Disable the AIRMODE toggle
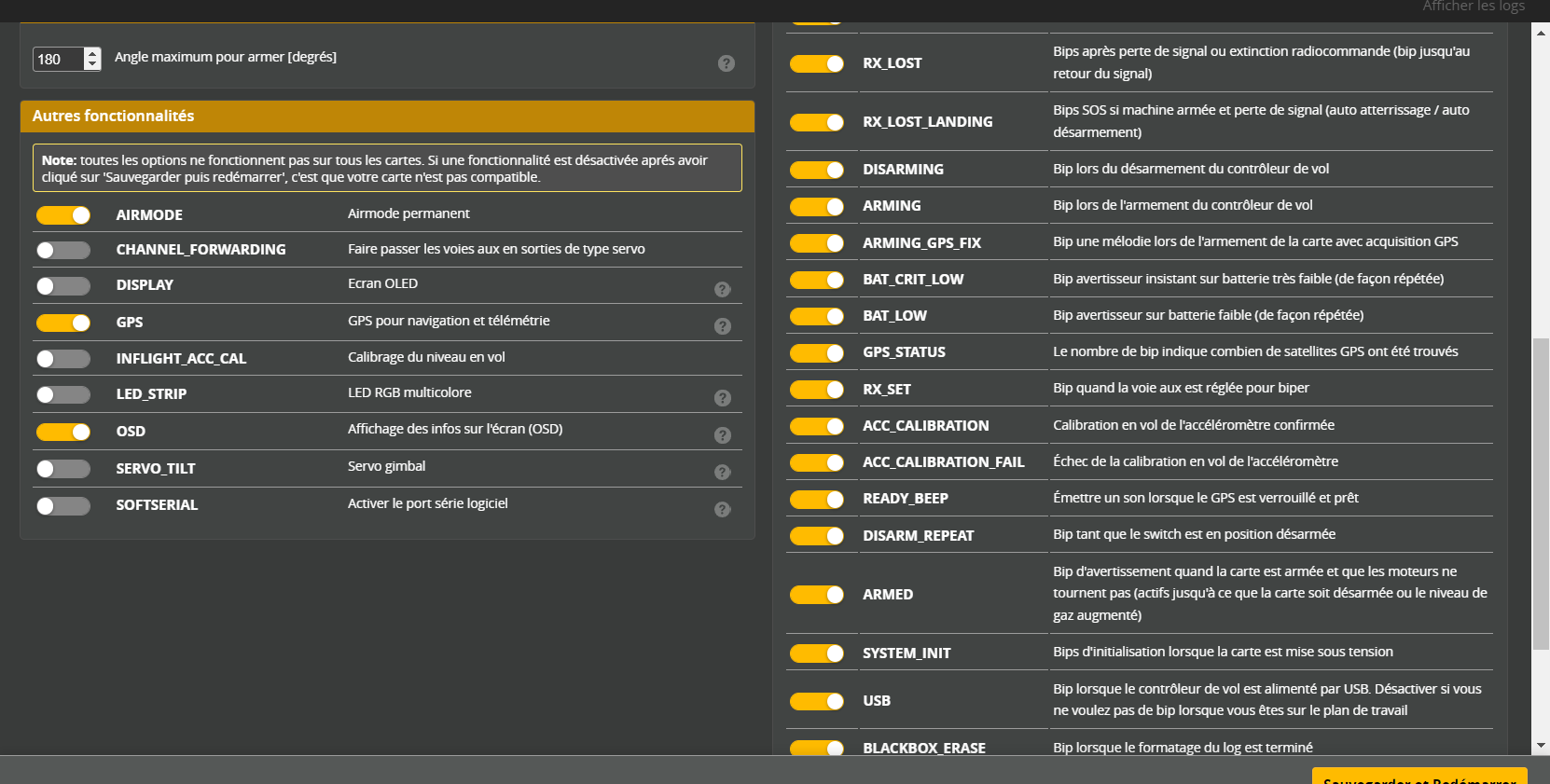Image resolution: width=1550 pixels, height=784 pixels. [63, 215]
